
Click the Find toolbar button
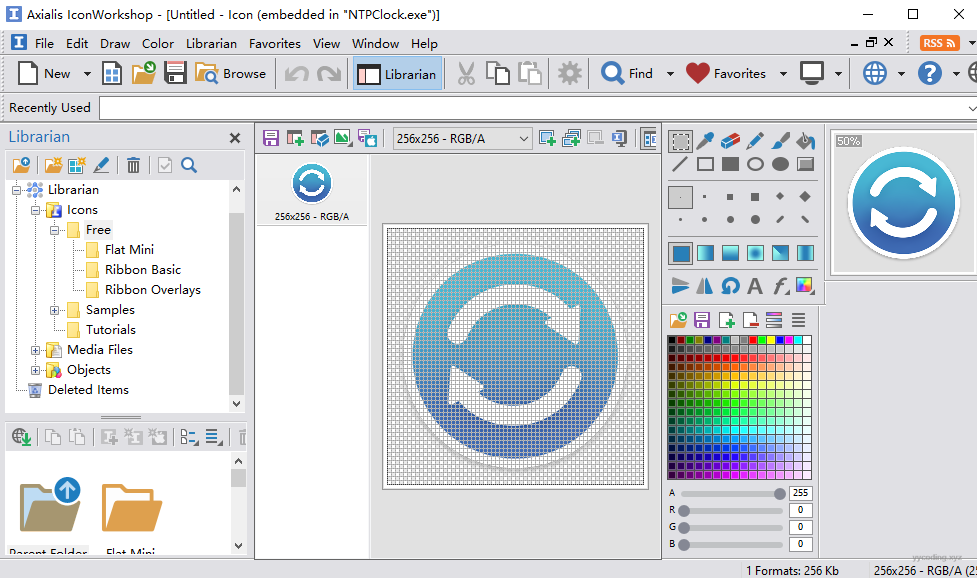(x=627, y=74)
